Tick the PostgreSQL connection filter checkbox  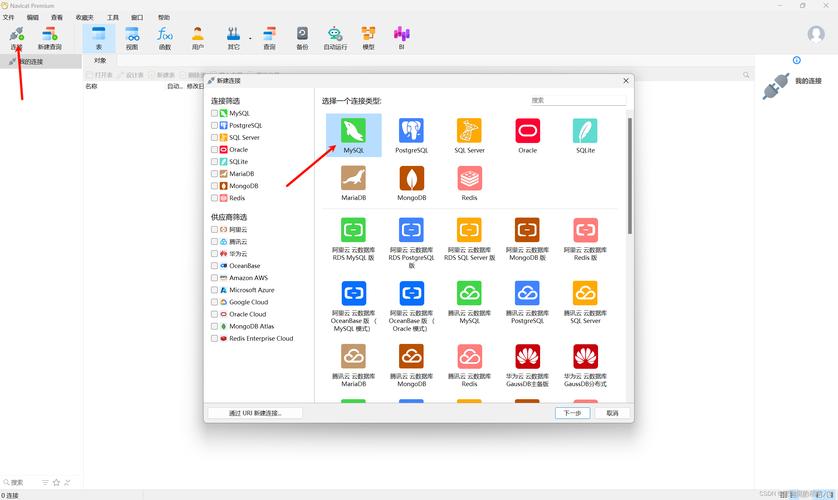click(x=214, y=126)
